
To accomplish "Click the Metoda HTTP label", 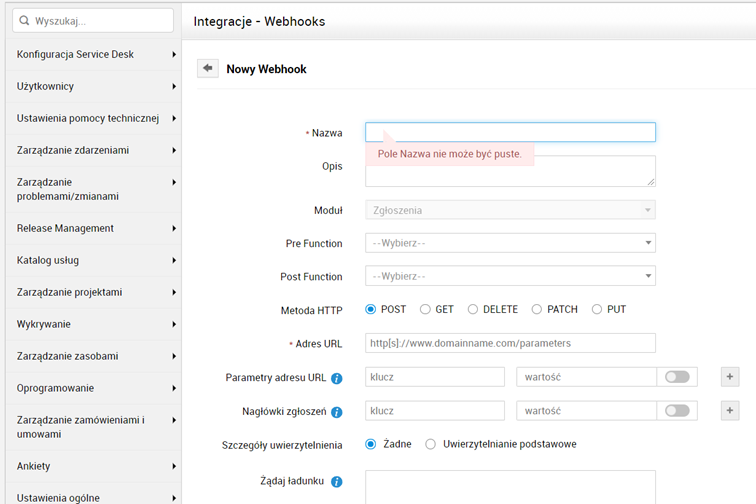I will [311, 311].
